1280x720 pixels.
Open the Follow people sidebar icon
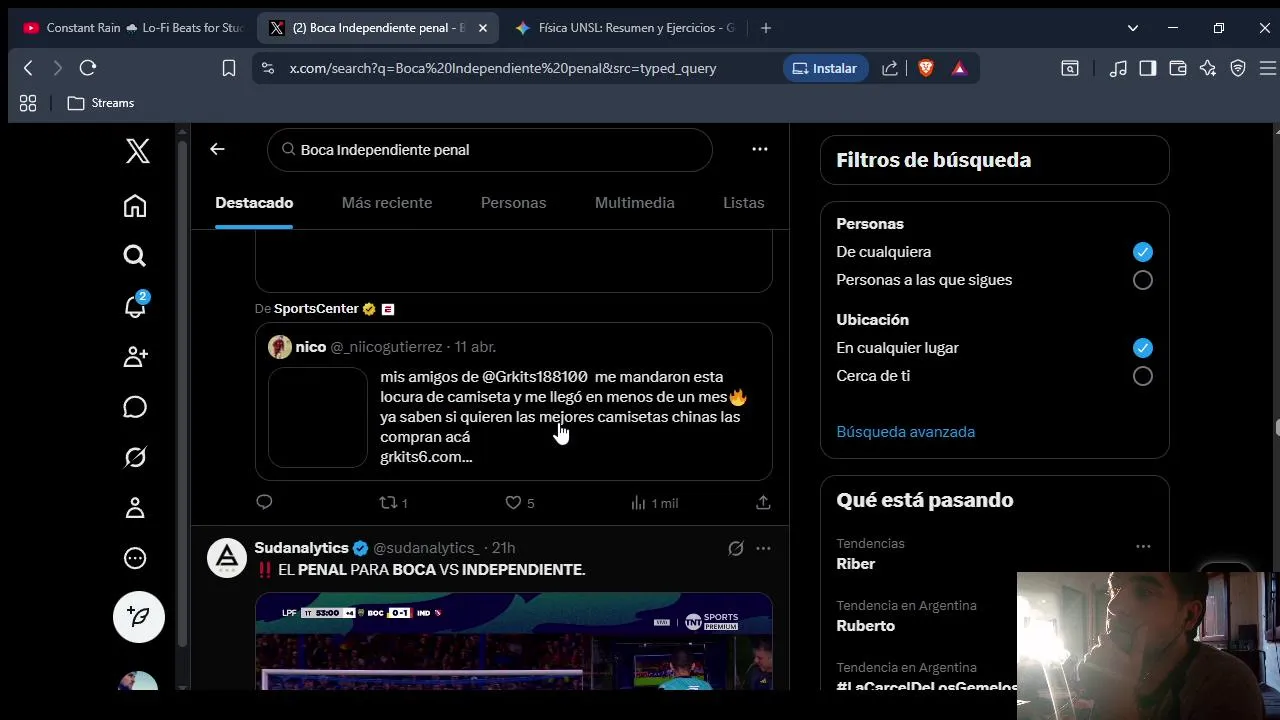pyautogui.click(x=135, y=357)
